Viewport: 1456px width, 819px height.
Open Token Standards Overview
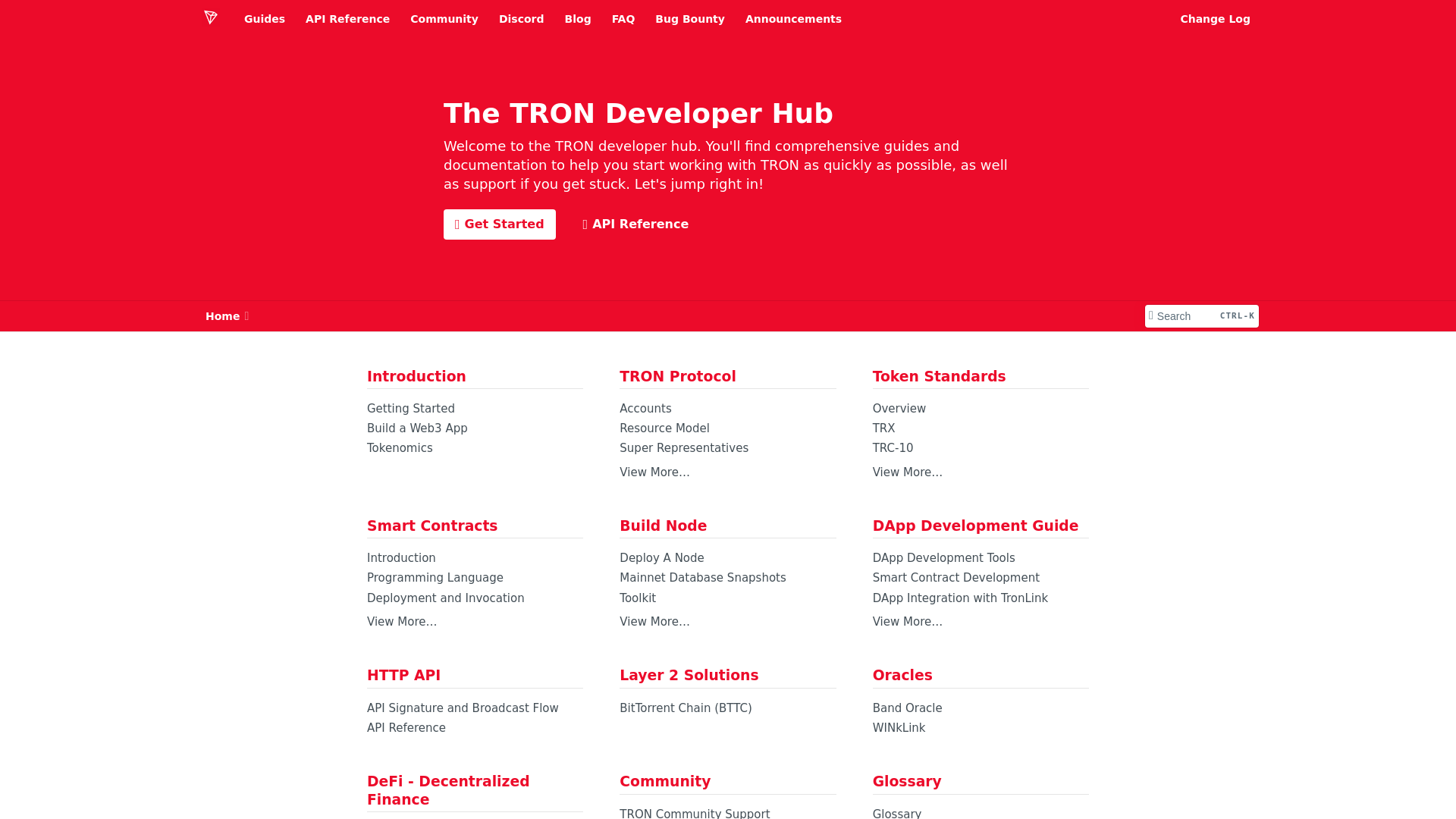pos(899,409)
